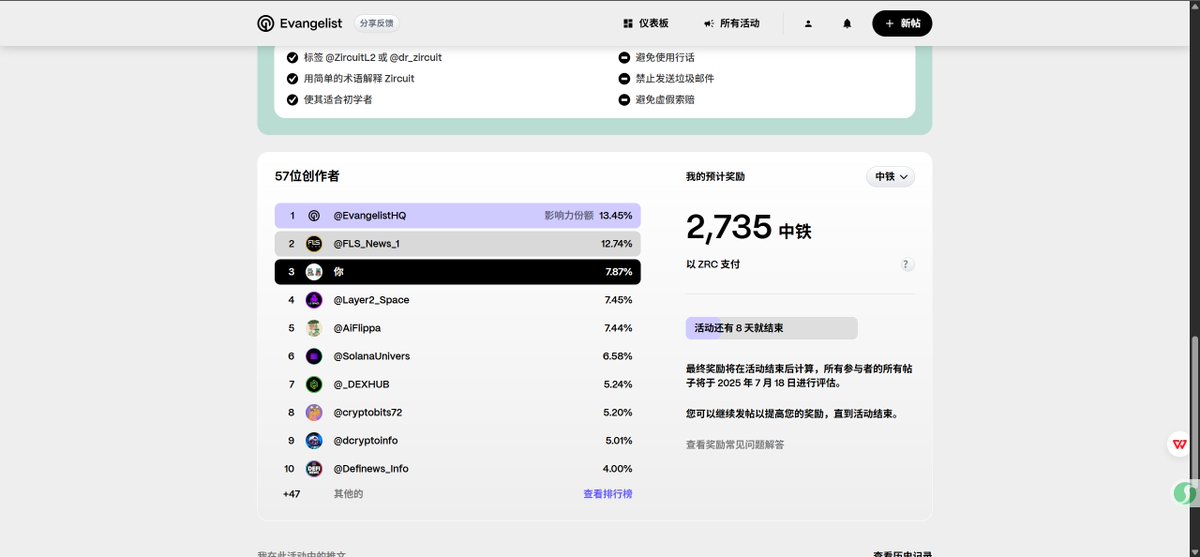Select @Layer2_Space creator name
Image resolution: width=1200 pixels, height=557 pixels.
coord(371,300)
